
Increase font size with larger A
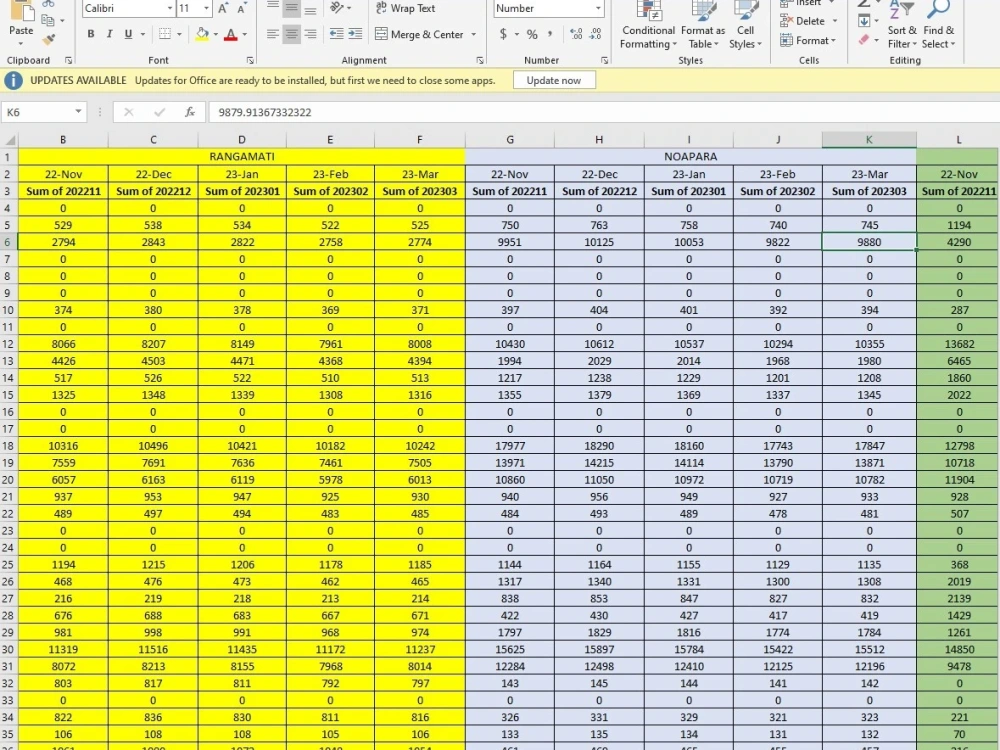223,8
